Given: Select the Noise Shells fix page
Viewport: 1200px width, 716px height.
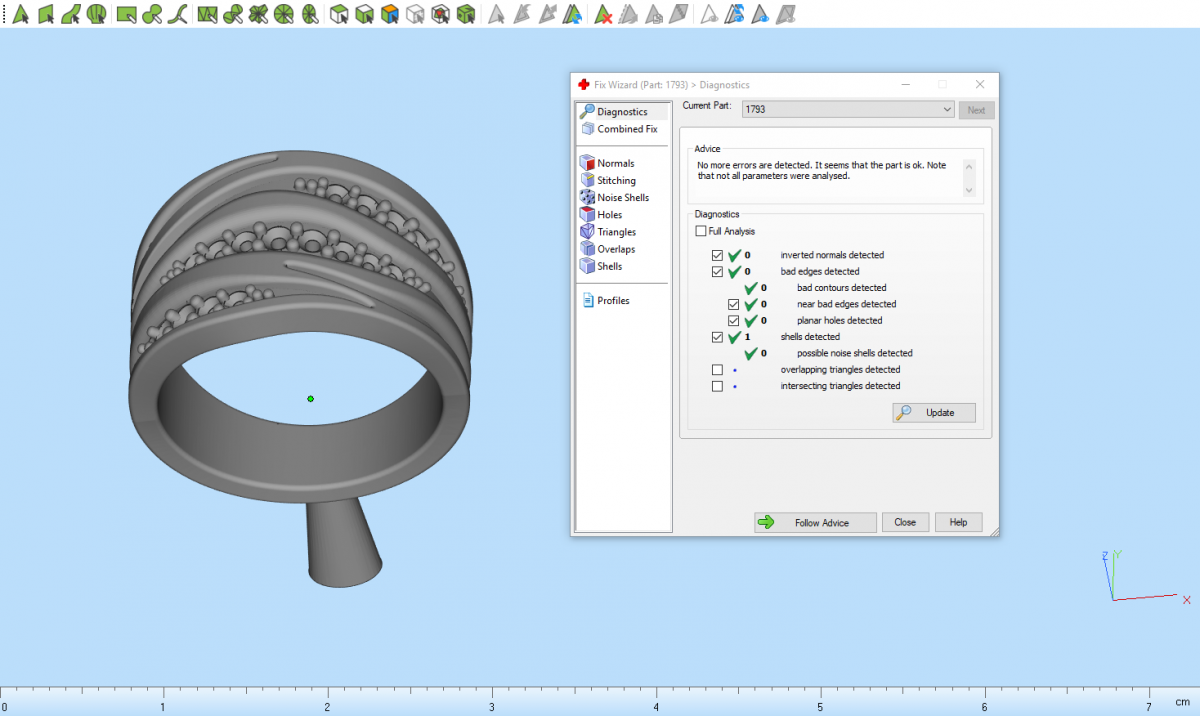Looking at the screenshot, I should click(623, 198).
